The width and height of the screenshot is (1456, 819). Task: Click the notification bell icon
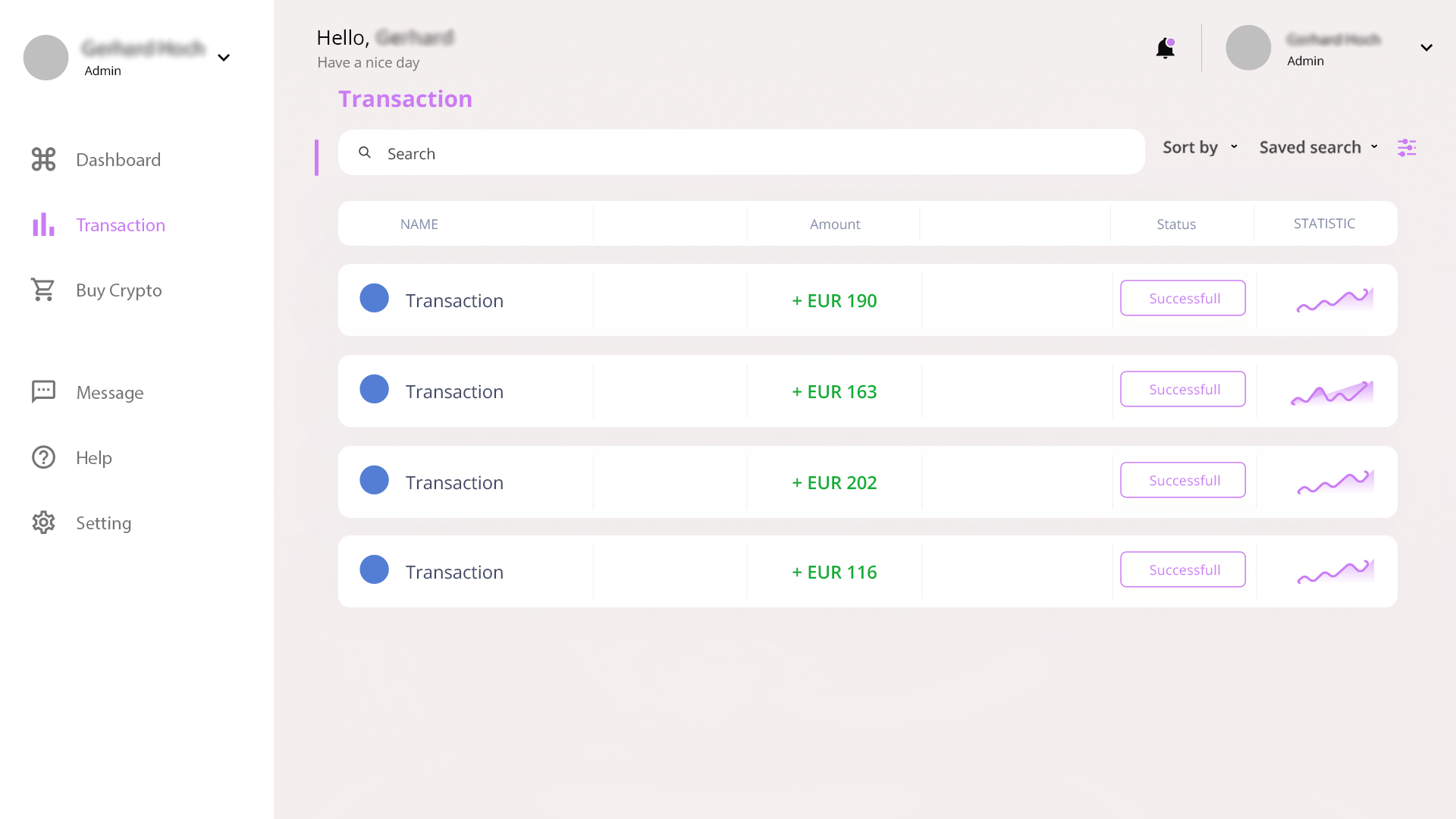click(x=1165, y=49)
